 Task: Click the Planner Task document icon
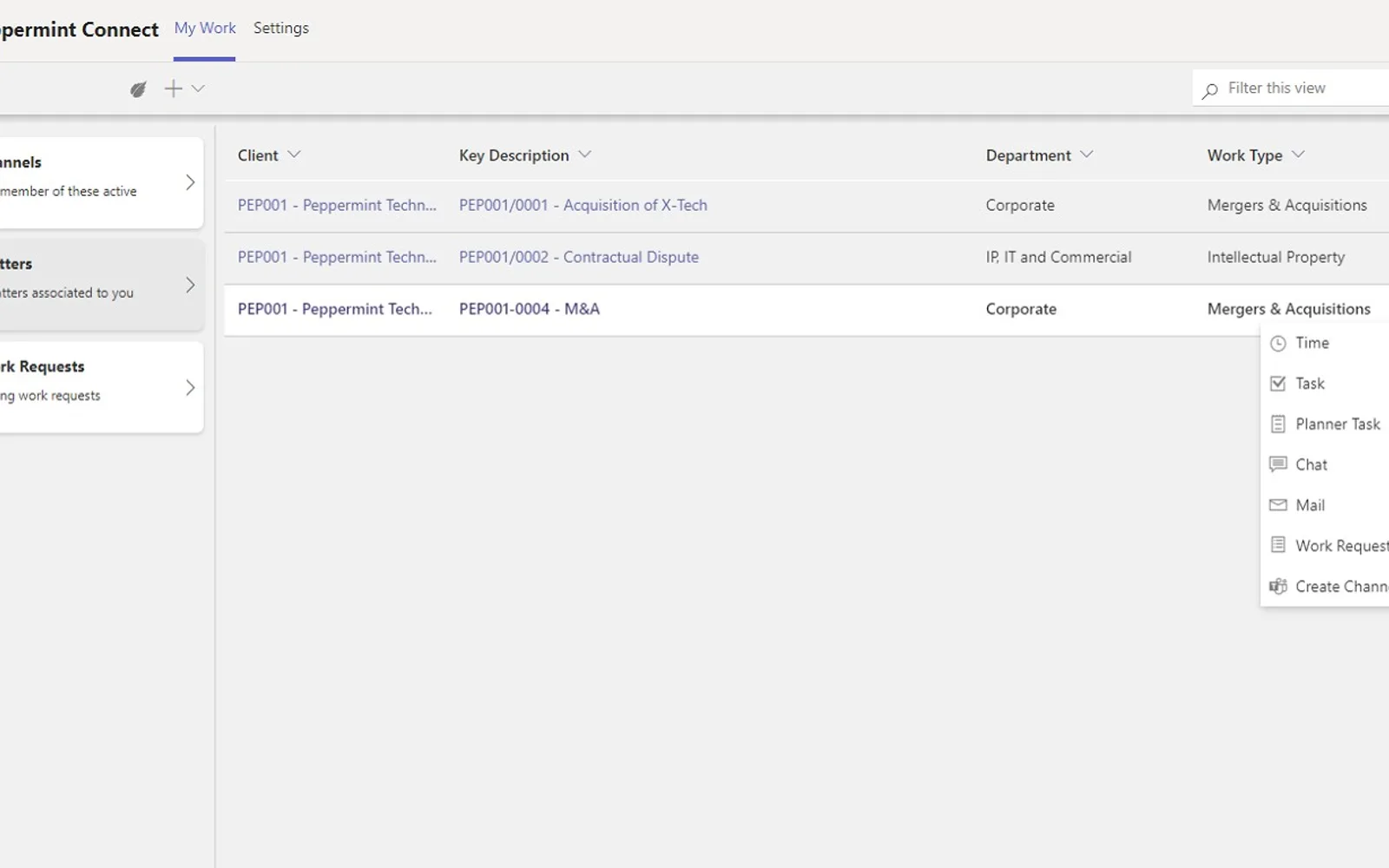[1278, 424]
